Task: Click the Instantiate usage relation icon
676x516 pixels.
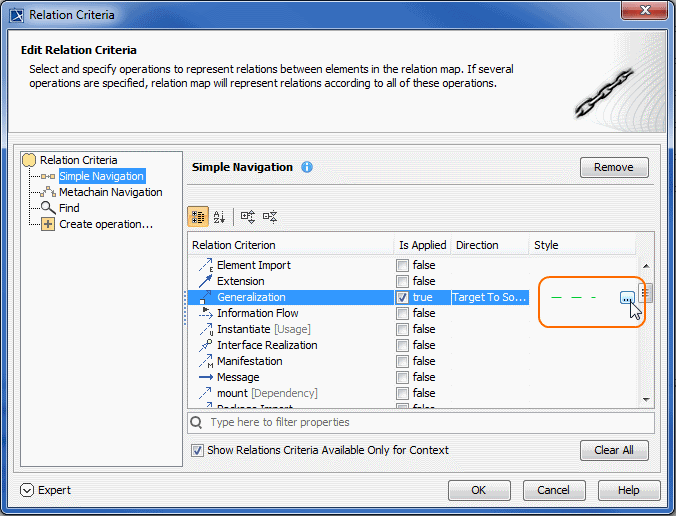Action: [x=206, y=329]
